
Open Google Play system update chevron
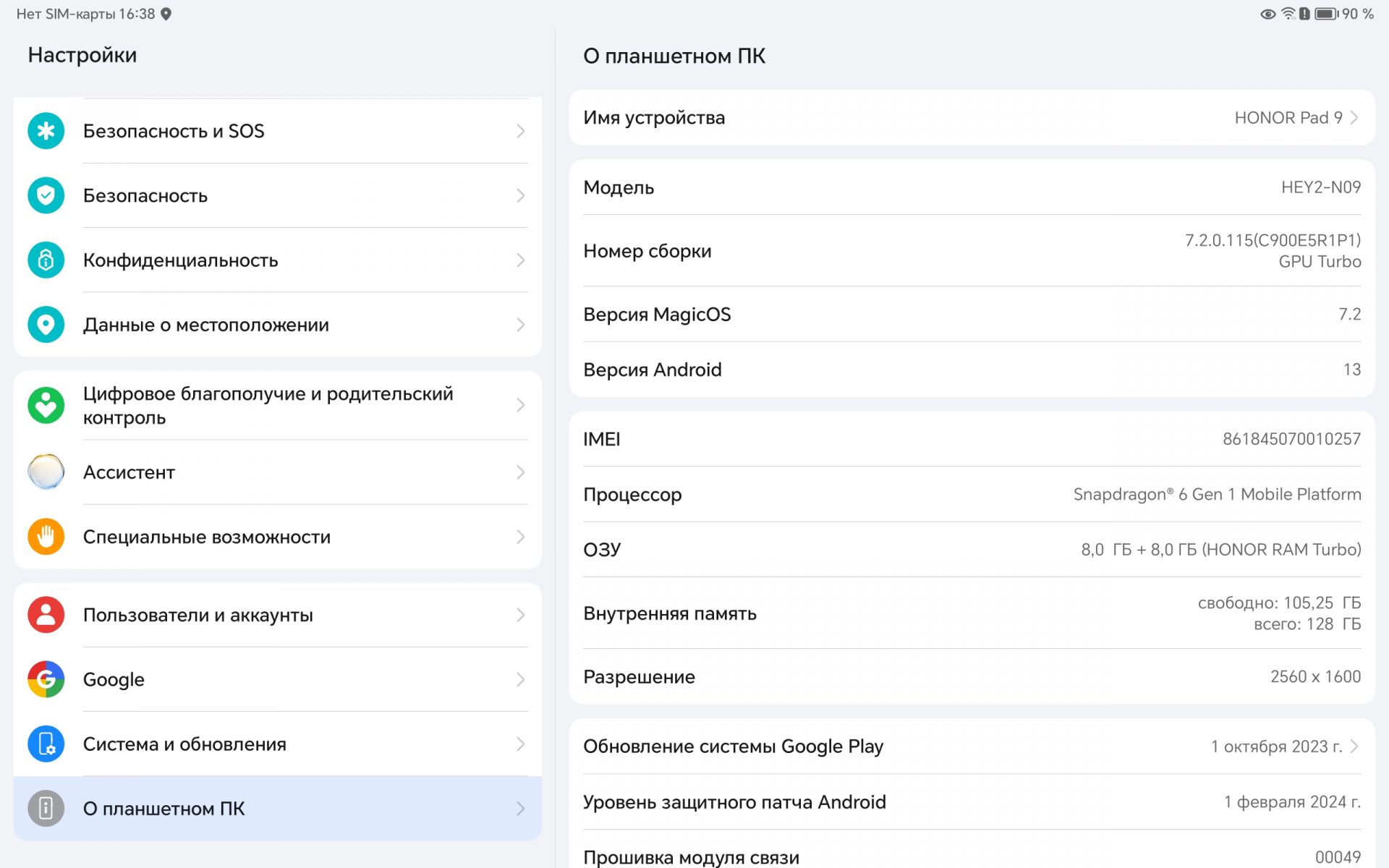pos(1354,746)
